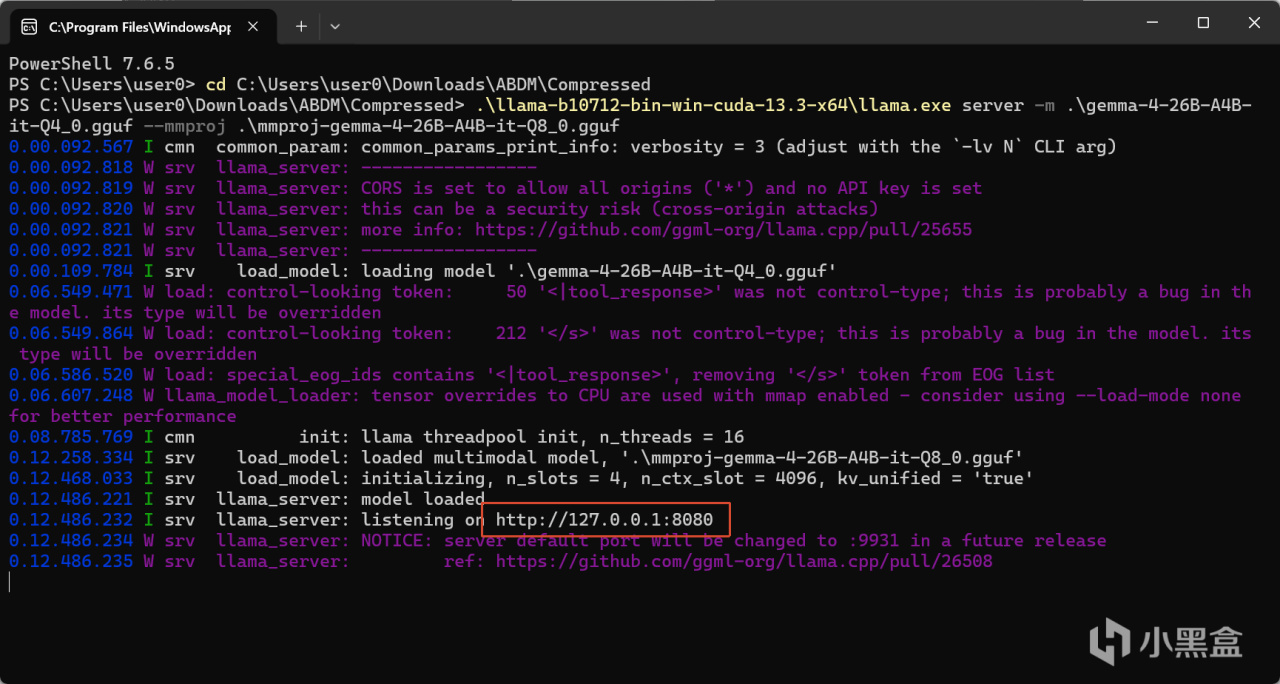Click the token 212 '</s>' warning line
The width and height of the screenshot is (1280, 684).
630,344
